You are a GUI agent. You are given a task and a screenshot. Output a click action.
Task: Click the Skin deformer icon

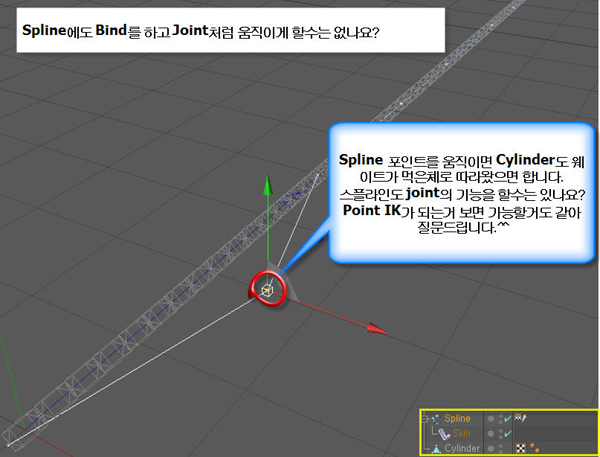(x=444, y=434)
